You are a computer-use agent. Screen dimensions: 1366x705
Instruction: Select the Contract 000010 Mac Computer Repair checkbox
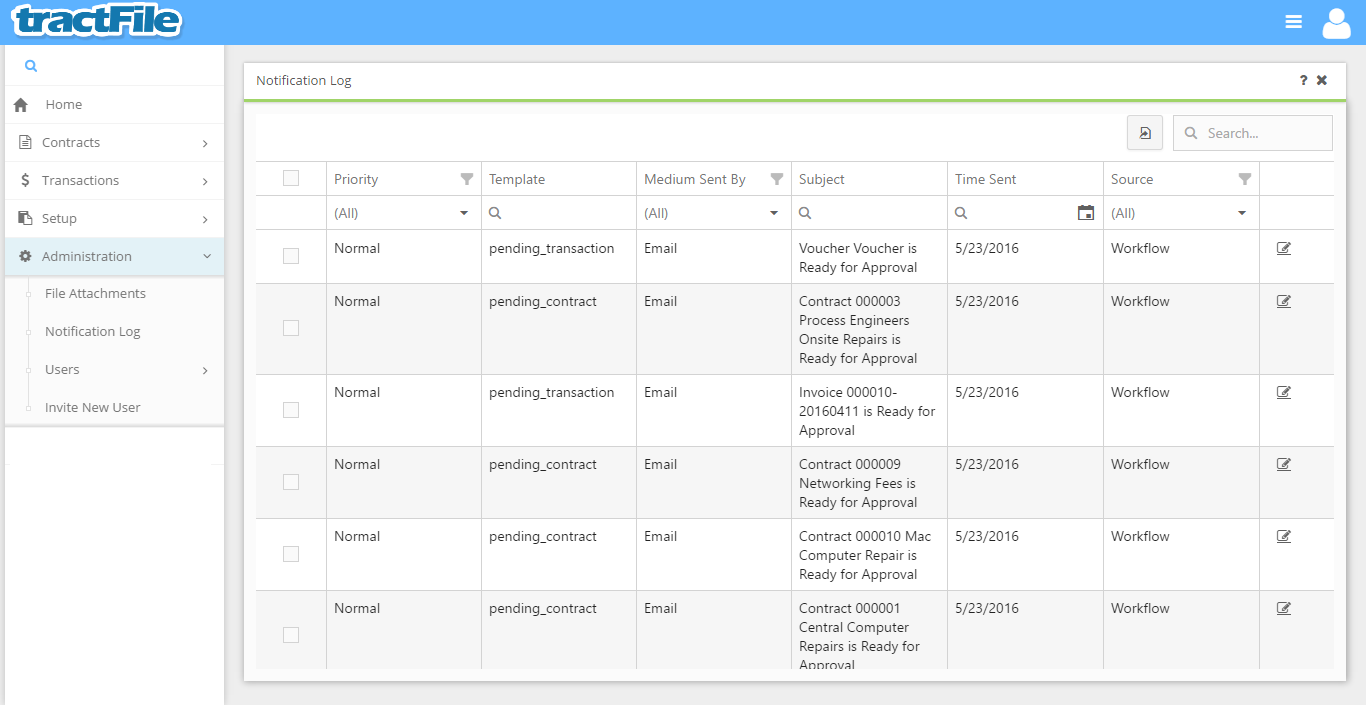pos(291,554)
